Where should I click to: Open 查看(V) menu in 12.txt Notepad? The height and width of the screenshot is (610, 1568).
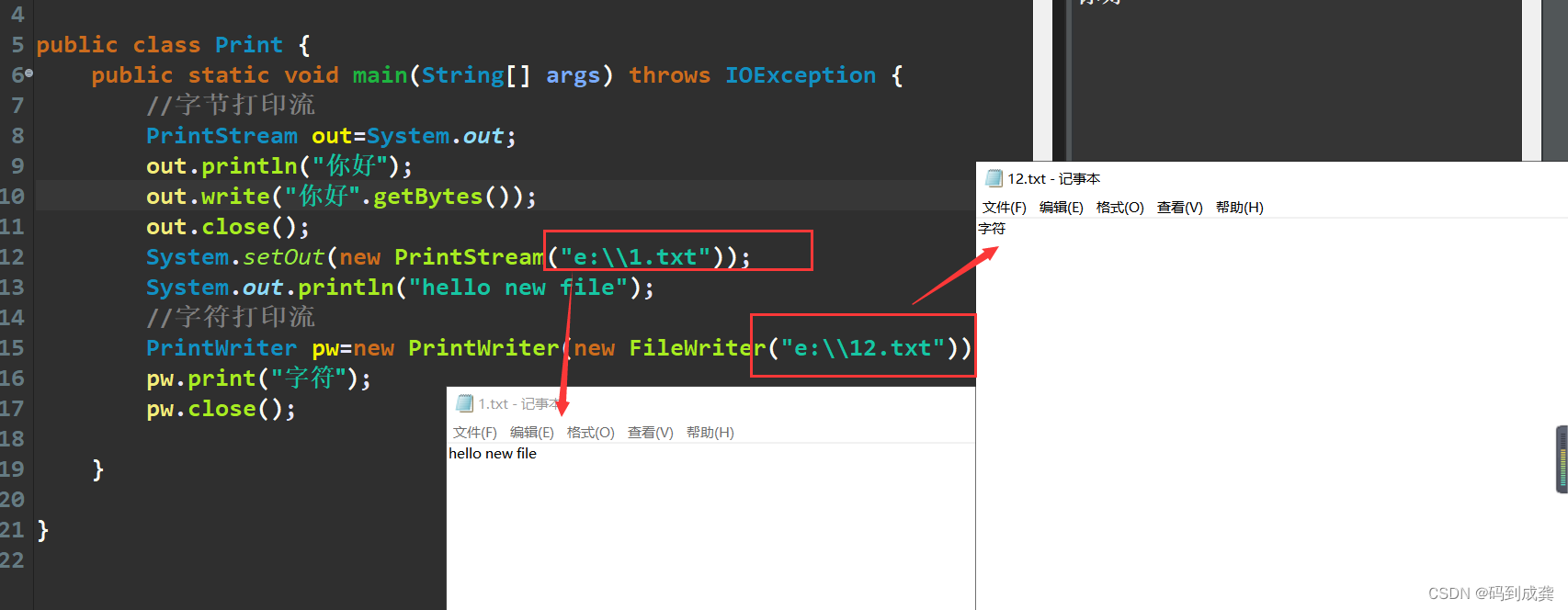pos(1179,208)
